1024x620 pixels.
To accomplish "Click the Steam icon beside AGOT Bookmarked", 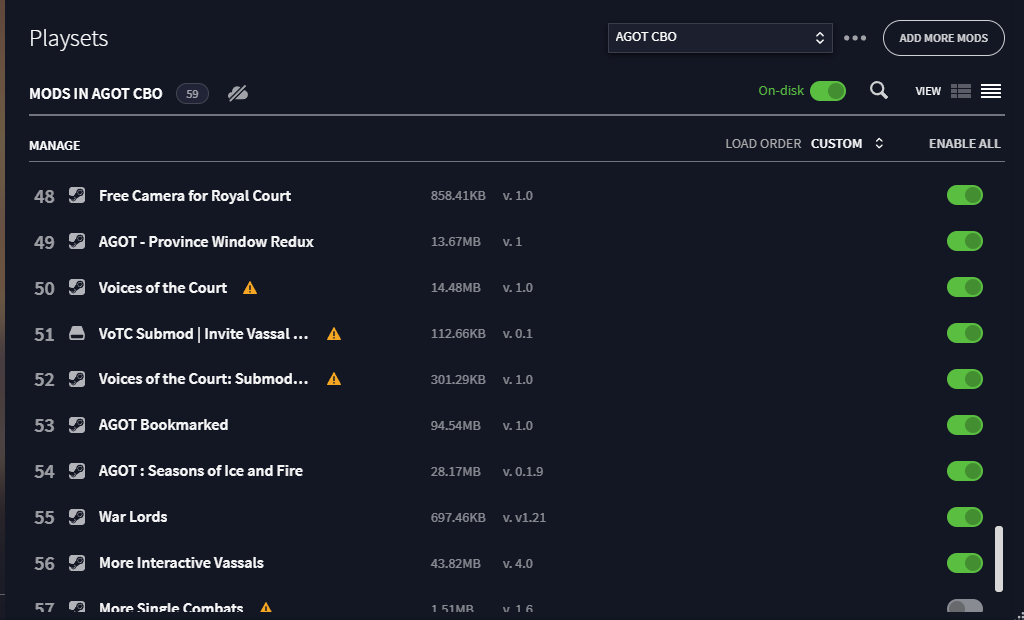I will tap(77, 425).
